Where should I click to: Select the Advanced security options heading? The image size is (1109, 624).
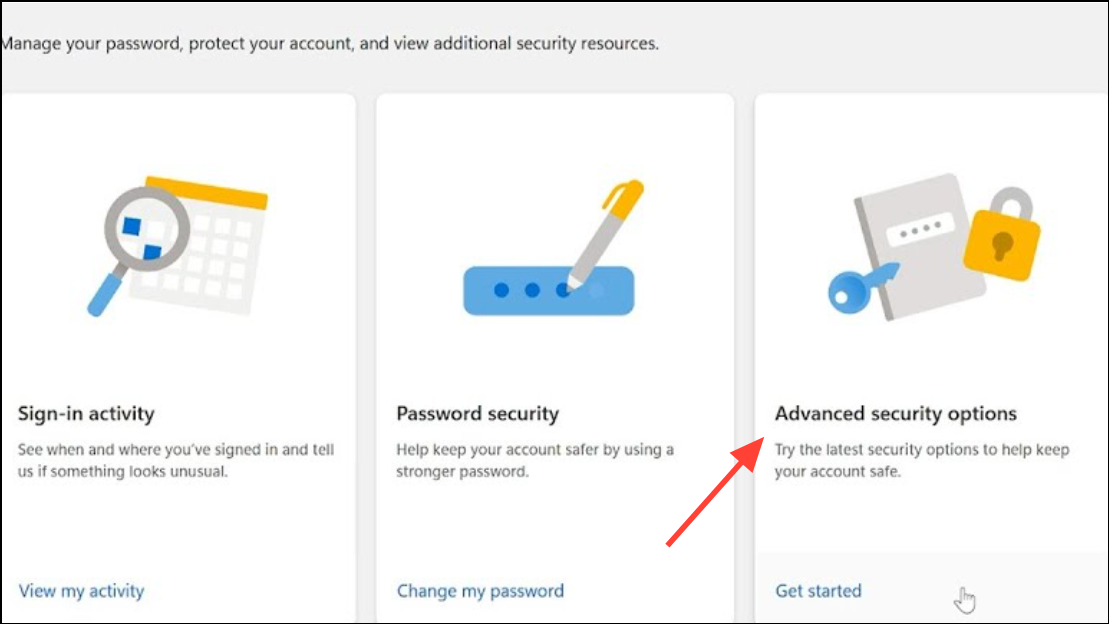(895, 413)
